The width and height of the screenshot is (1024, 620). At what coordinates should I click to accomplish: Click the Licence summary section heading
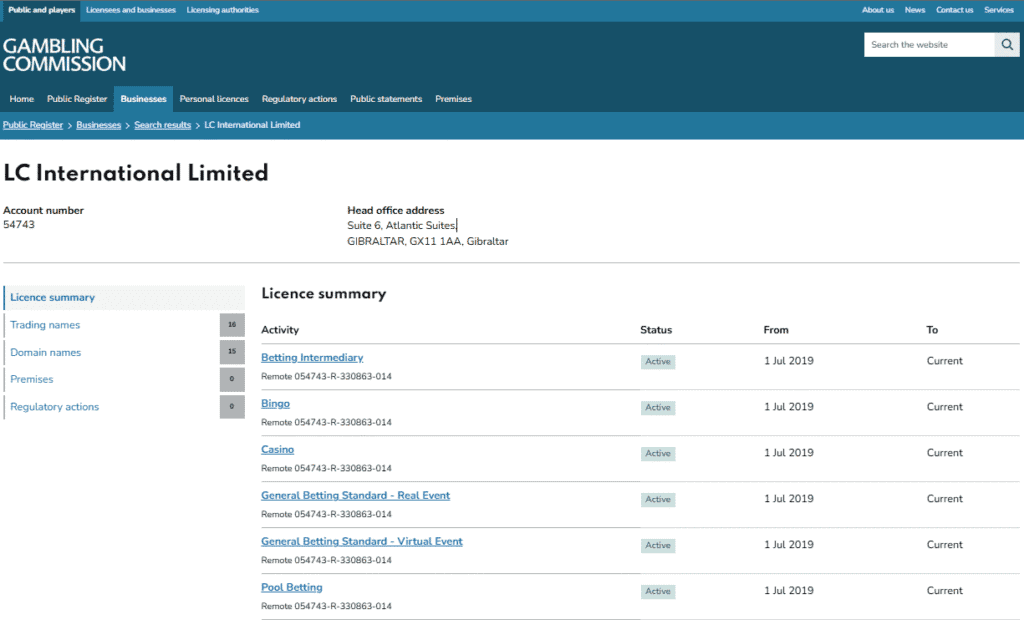(324, 293)
